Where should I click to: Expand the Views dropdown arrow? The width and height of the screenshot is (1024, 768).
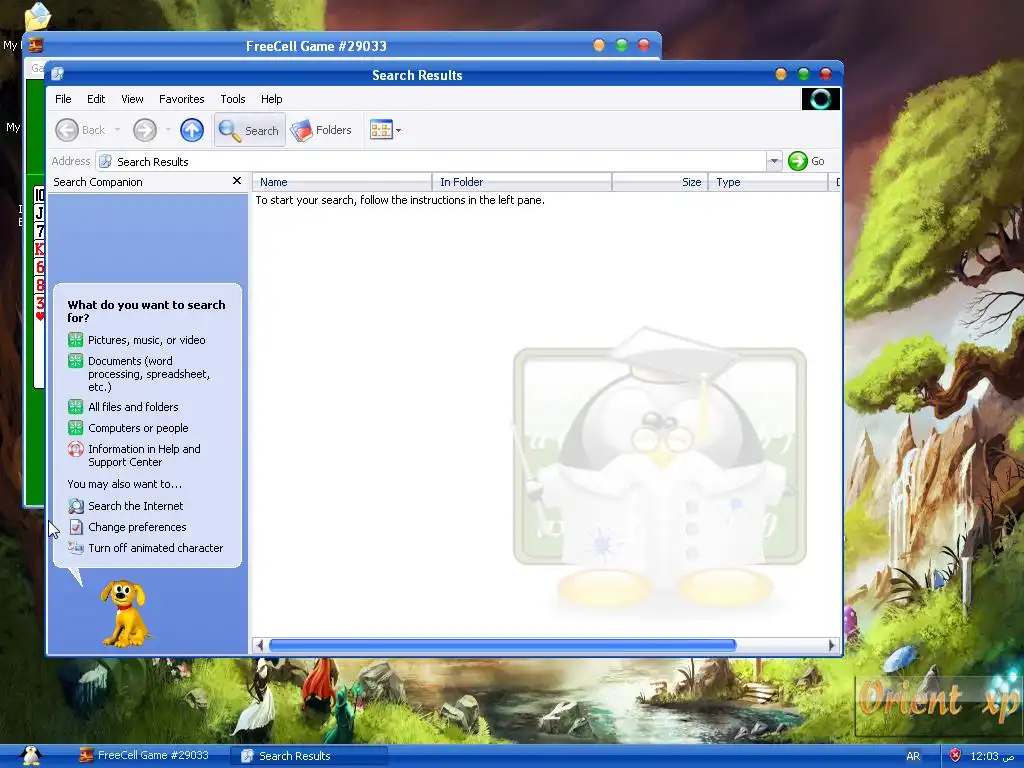[x=398, y=130]
